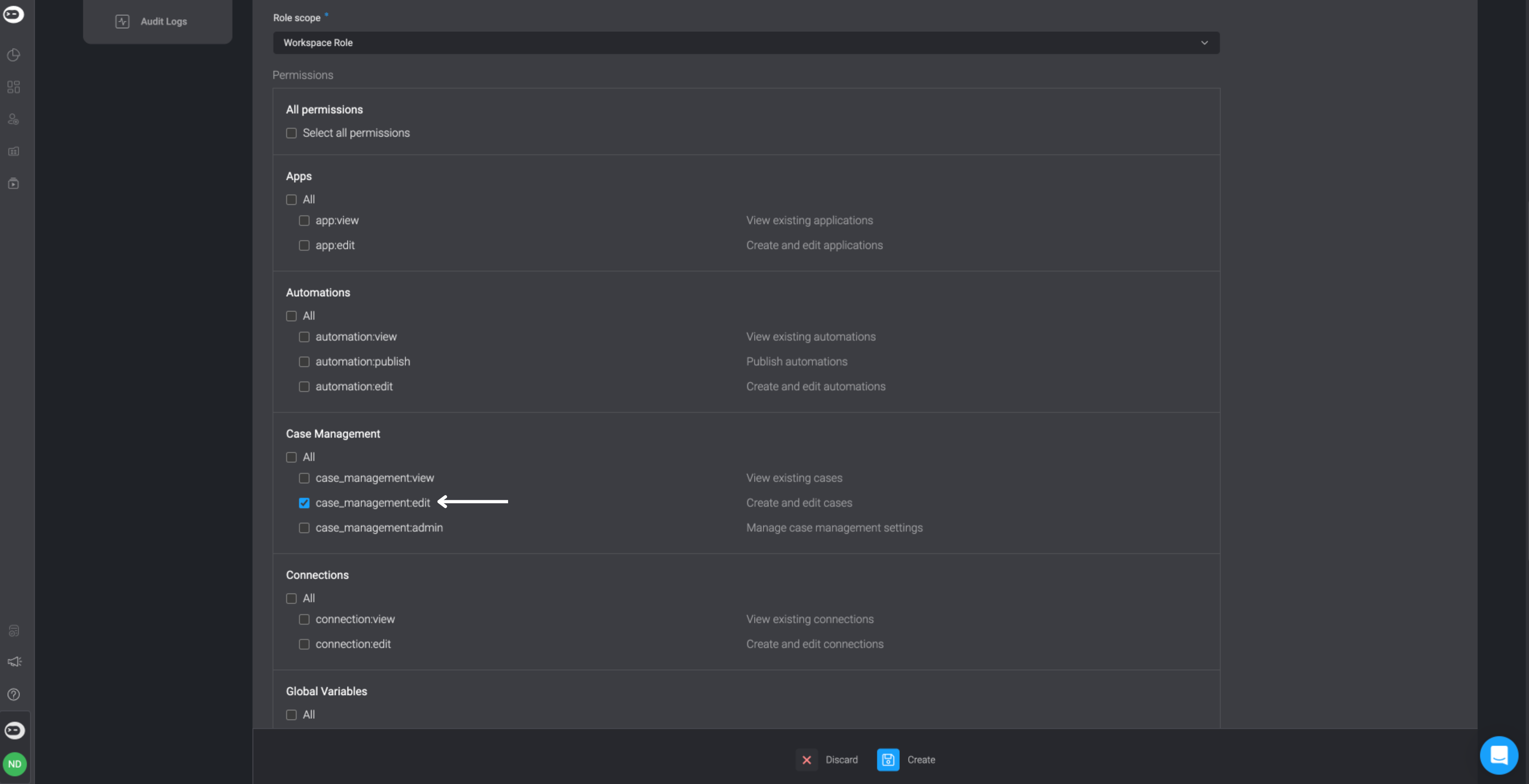Click the Discard button label
Viewport: 1529px width, 784px height.
(x=841, y=760)
